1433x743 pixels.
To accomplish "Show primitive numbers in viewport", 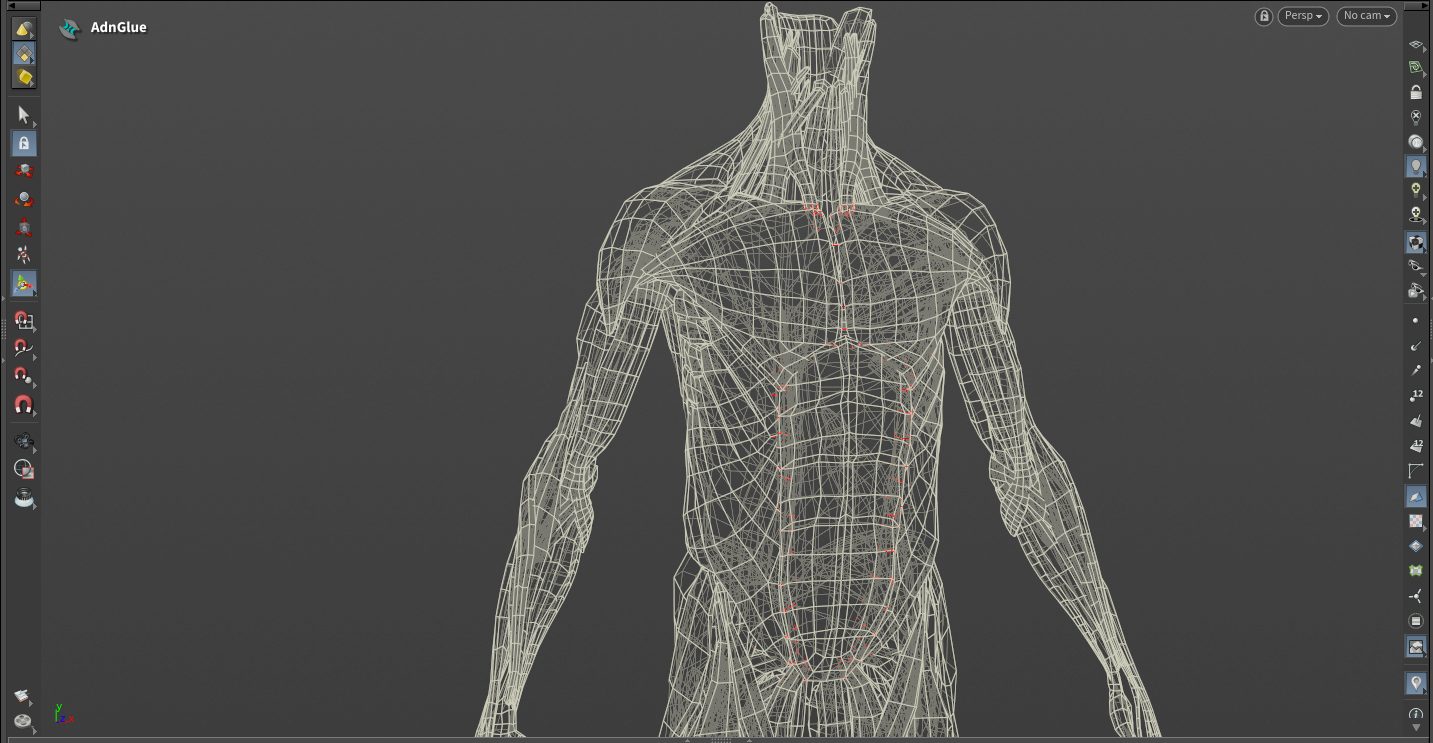I will point(1415,445).
